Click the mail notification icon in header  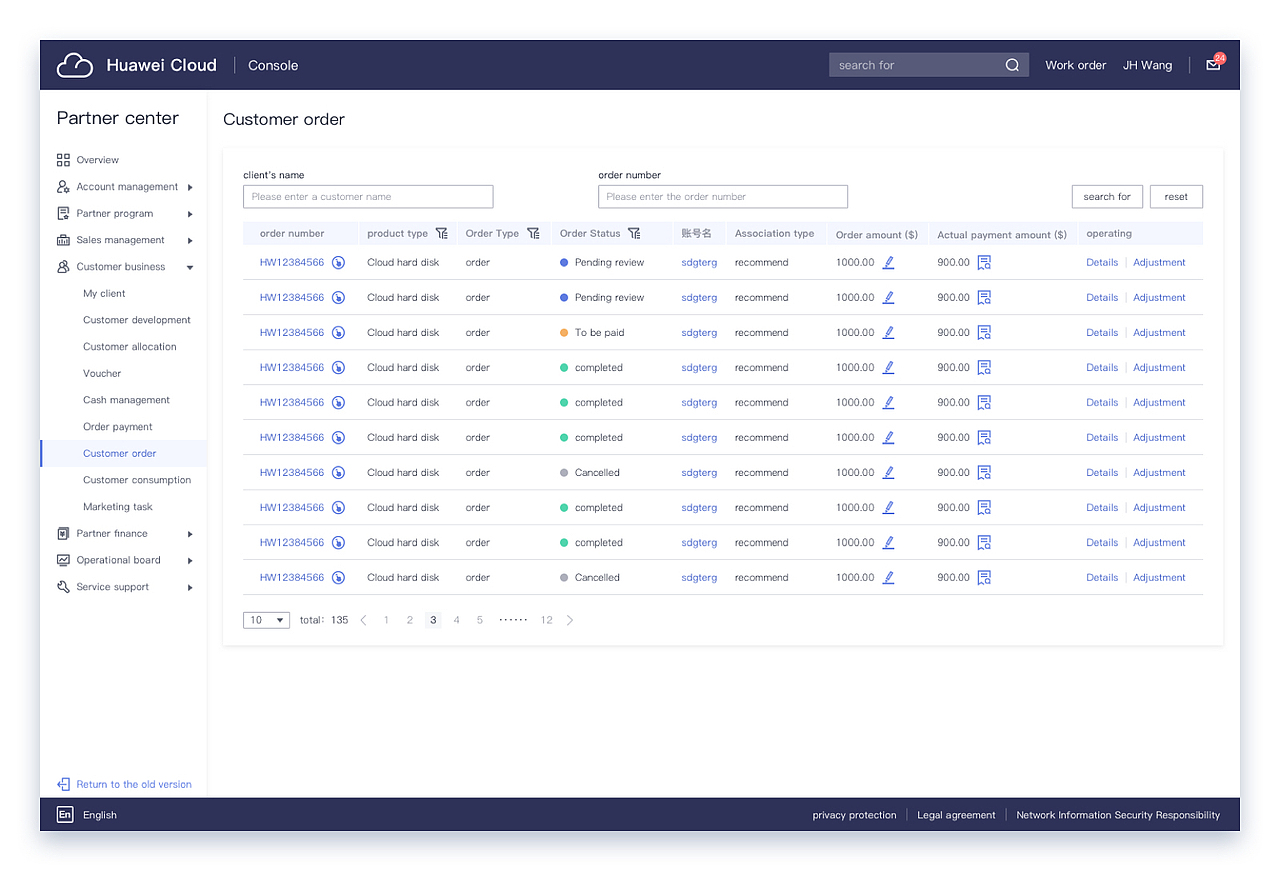click(1213, 65)
